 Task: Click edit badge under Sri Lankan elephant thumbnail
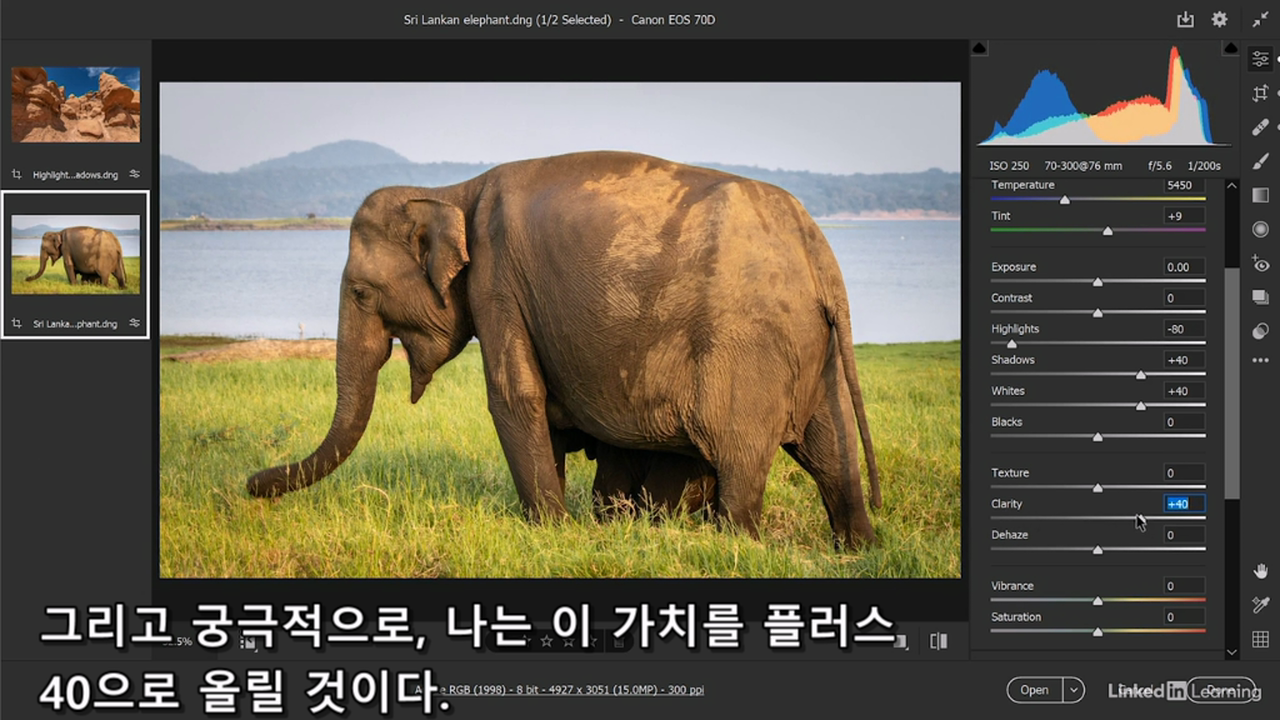(x=134, y=324)
